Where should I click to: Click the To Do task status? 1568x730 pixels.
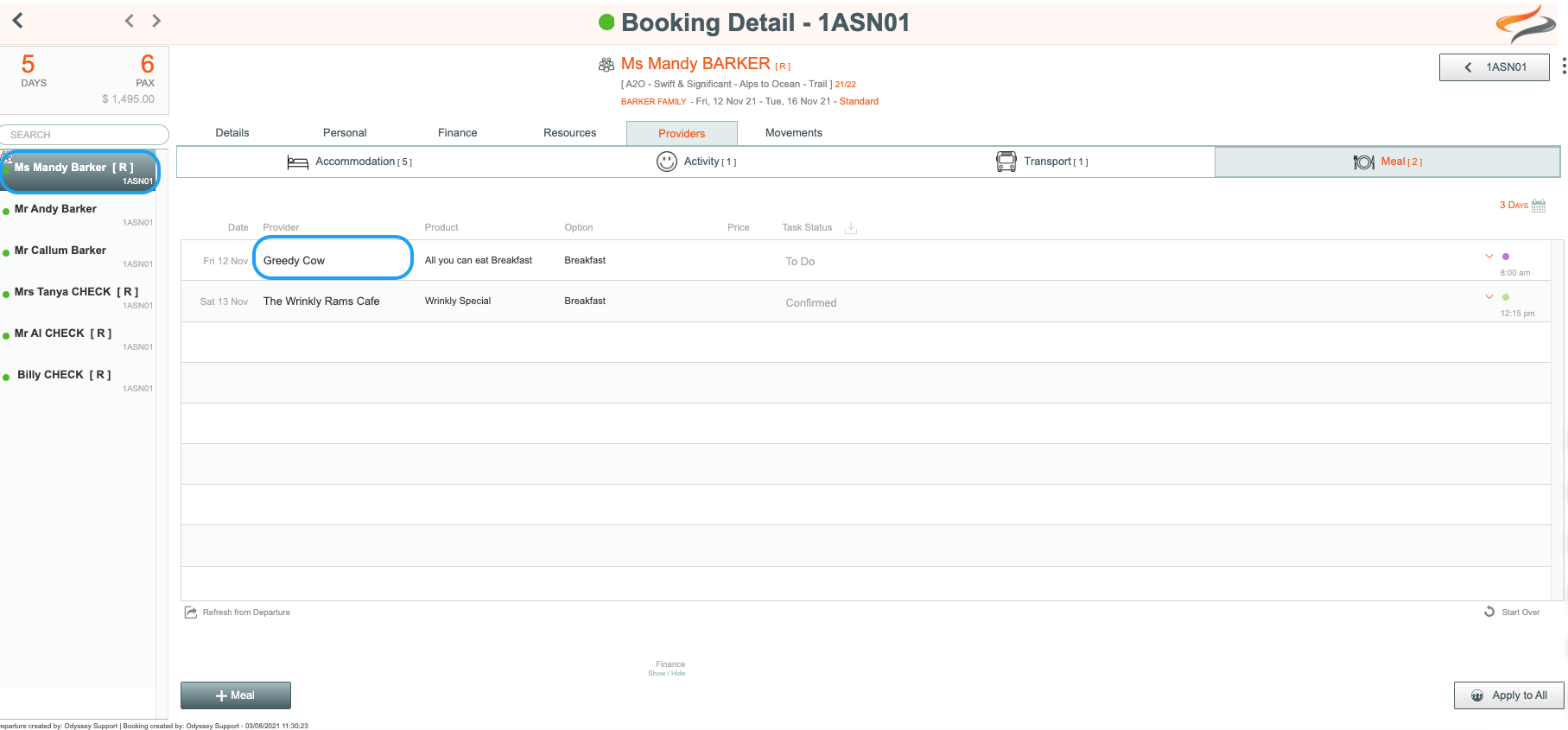[800, 262]
